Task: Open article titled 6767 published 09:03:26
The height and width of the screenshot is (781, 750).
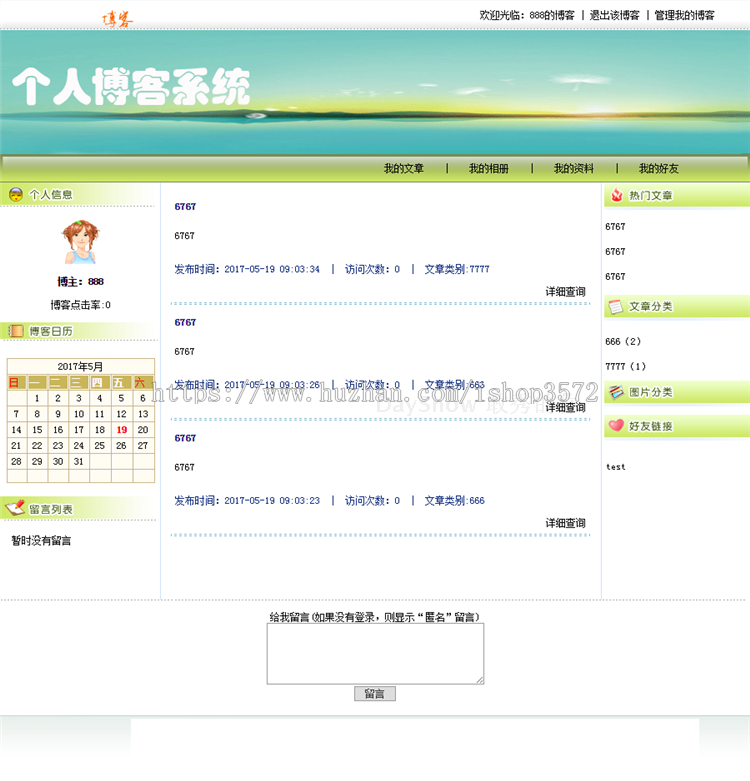Action: coord(185,322)
